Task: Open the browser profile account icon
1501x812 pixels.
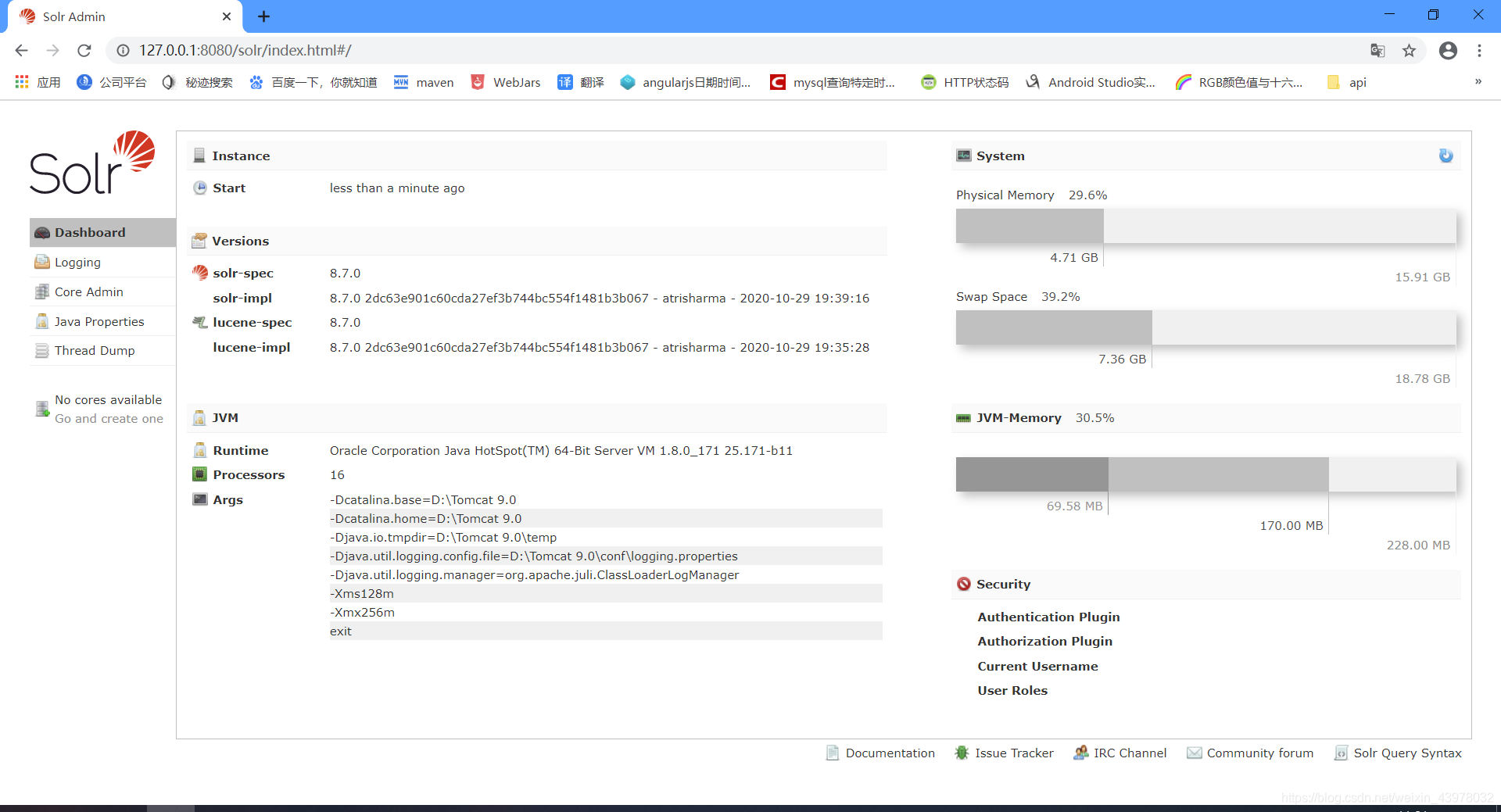Action: 1448,50
